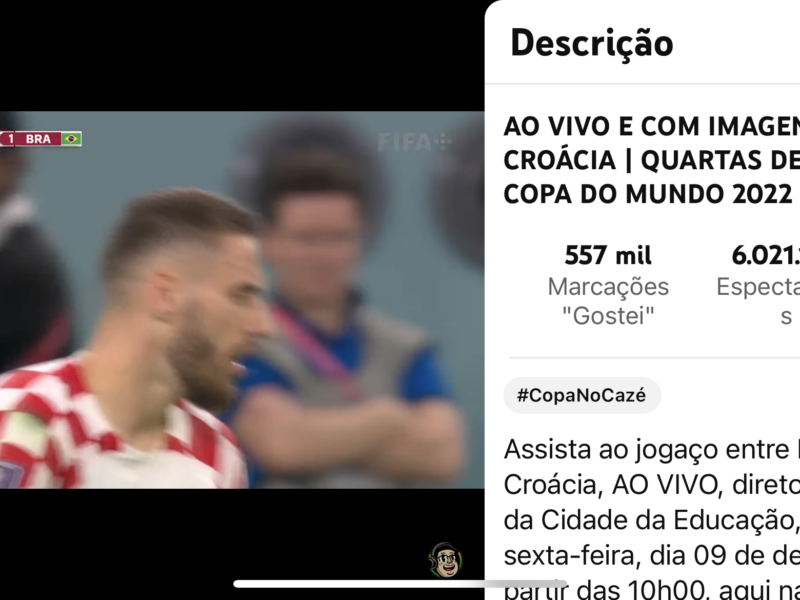Tap the 6.021 Espectadores viewer count
The image size is (800, 600).
765,255
